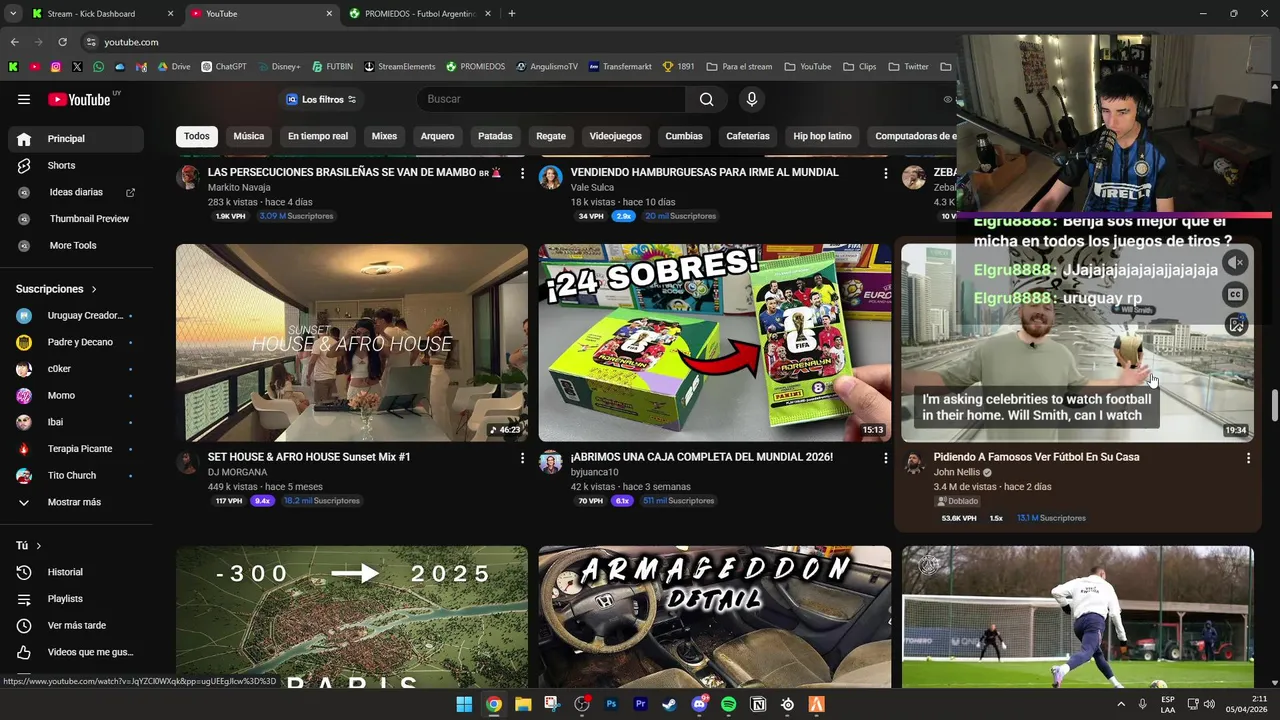The image size is (1280, 720).
Task: Reload the current page
Action: [x=62, y=42]
